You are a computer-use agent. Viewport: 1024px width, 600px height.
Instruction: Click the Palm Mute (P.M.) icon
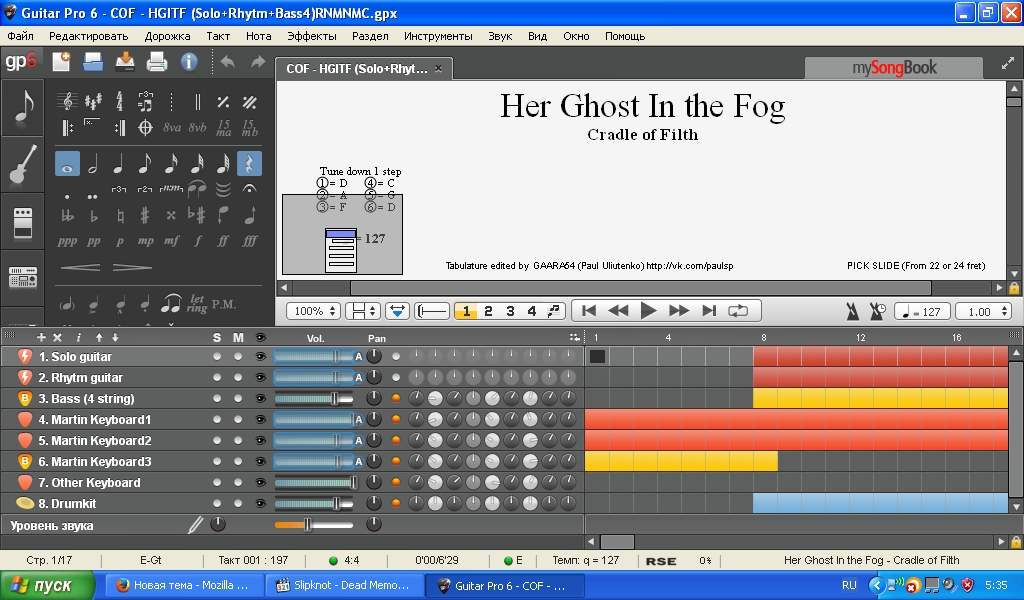click(x=224, y=303)
